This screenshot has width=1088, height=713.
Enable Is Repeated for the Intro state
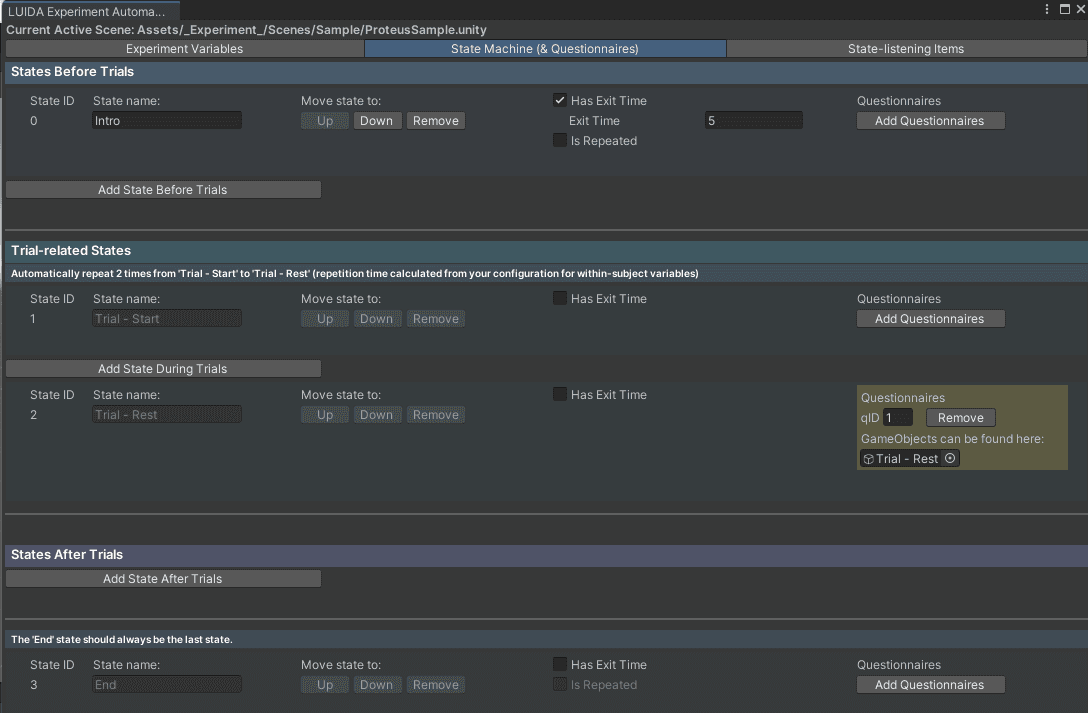pos(559,140)
